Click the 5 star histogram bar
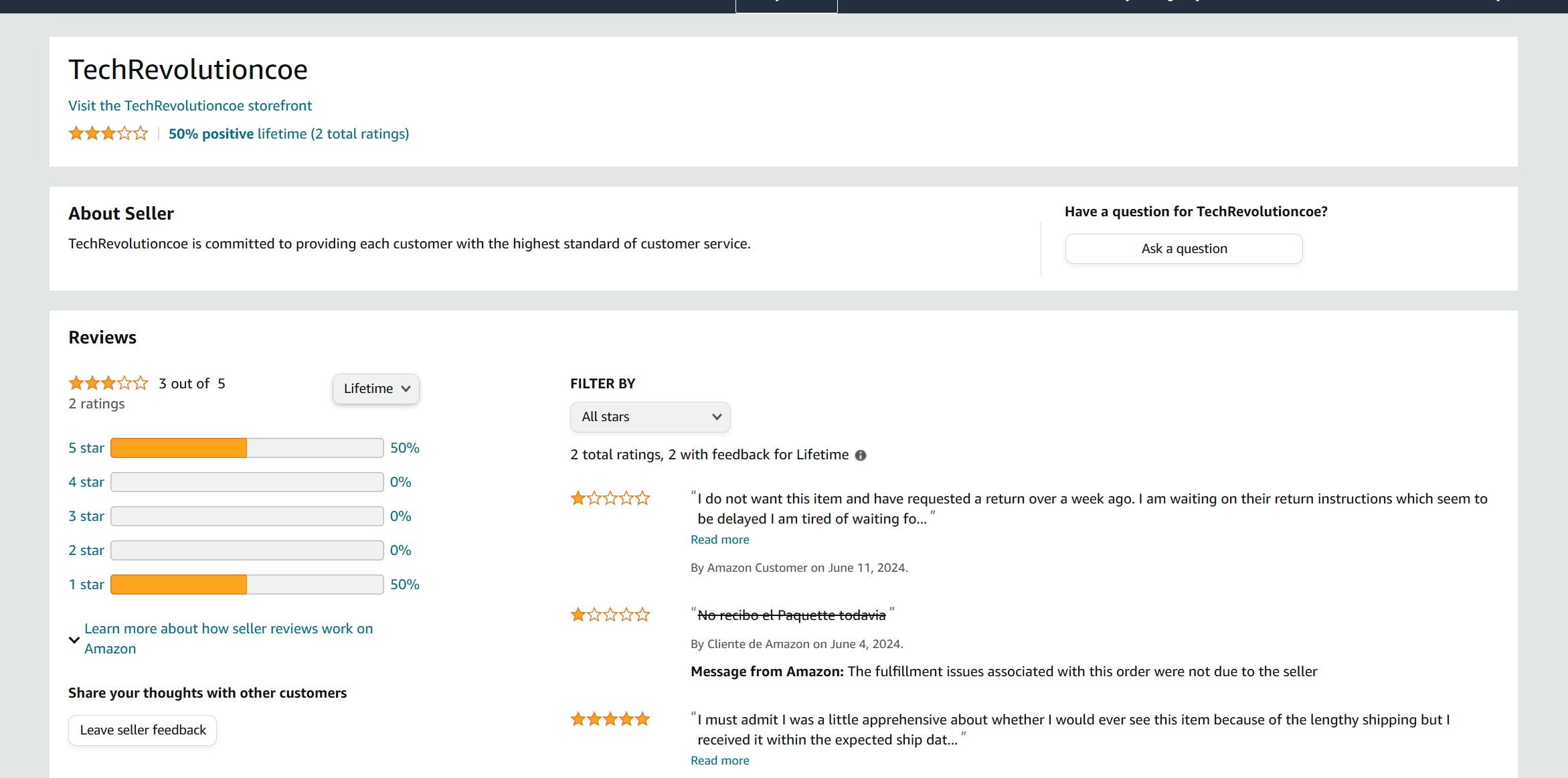This screenshot has height=778, width=1568. pyautogui.click(x=246, y=448)
